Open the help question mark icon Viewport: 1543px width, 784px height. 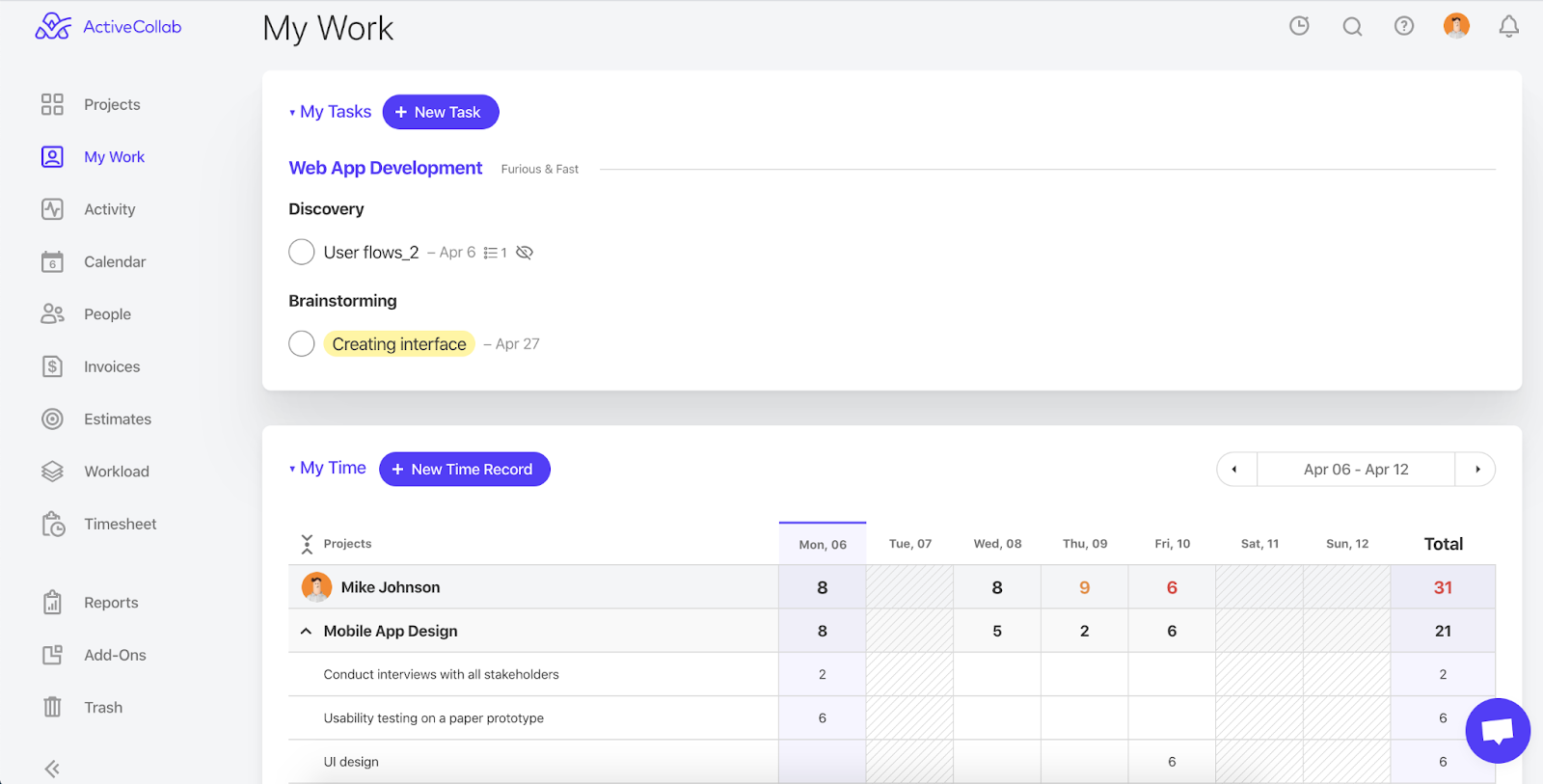point(1404,26)
